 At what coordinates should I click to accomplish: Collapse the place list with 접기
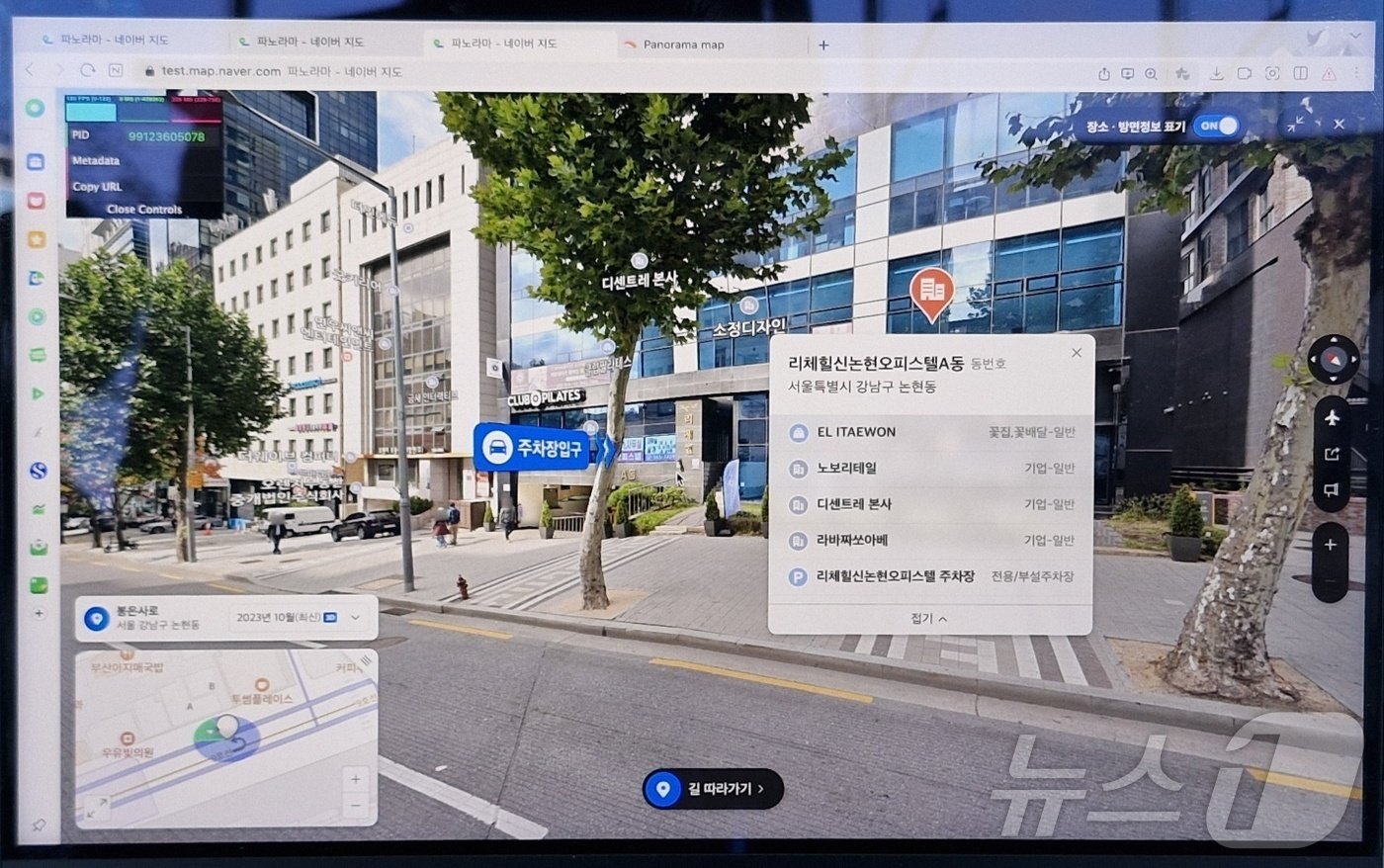click(x=929, y=618)
